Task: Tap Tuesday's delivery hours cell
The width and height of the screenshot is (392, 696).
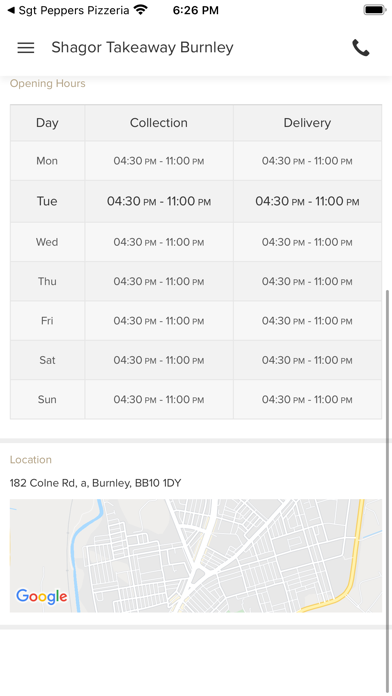Action: pyautogui.click(x=307, y=202)
